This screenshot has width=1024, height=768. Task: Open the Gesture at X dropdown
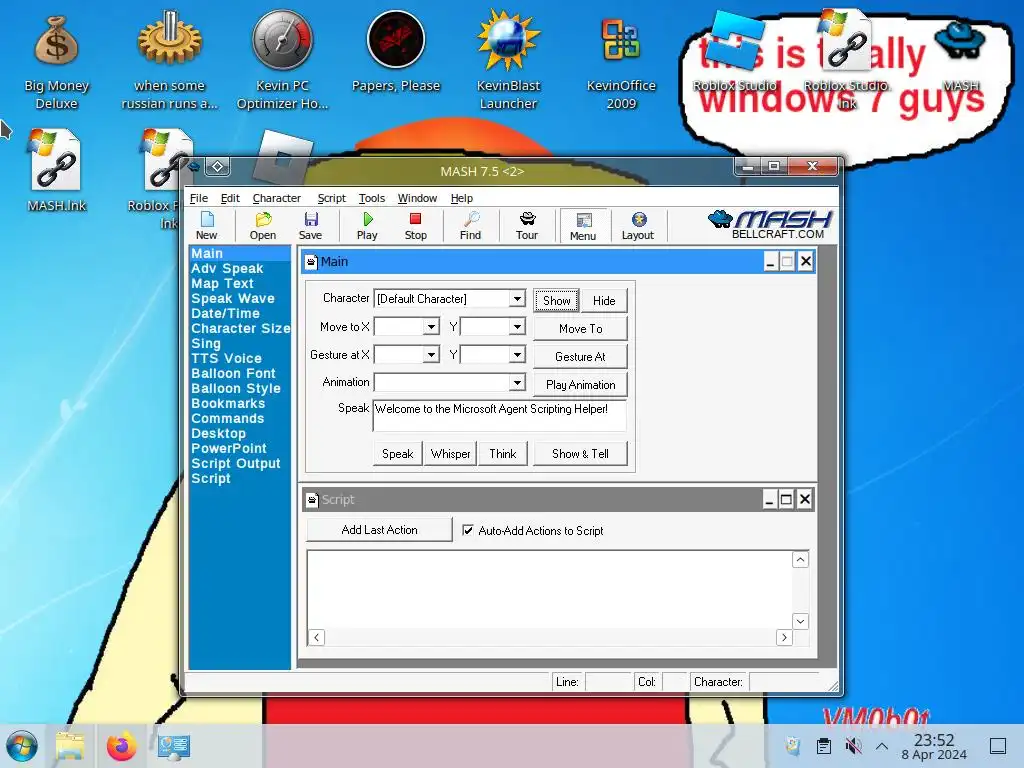(x=431, y=355)
